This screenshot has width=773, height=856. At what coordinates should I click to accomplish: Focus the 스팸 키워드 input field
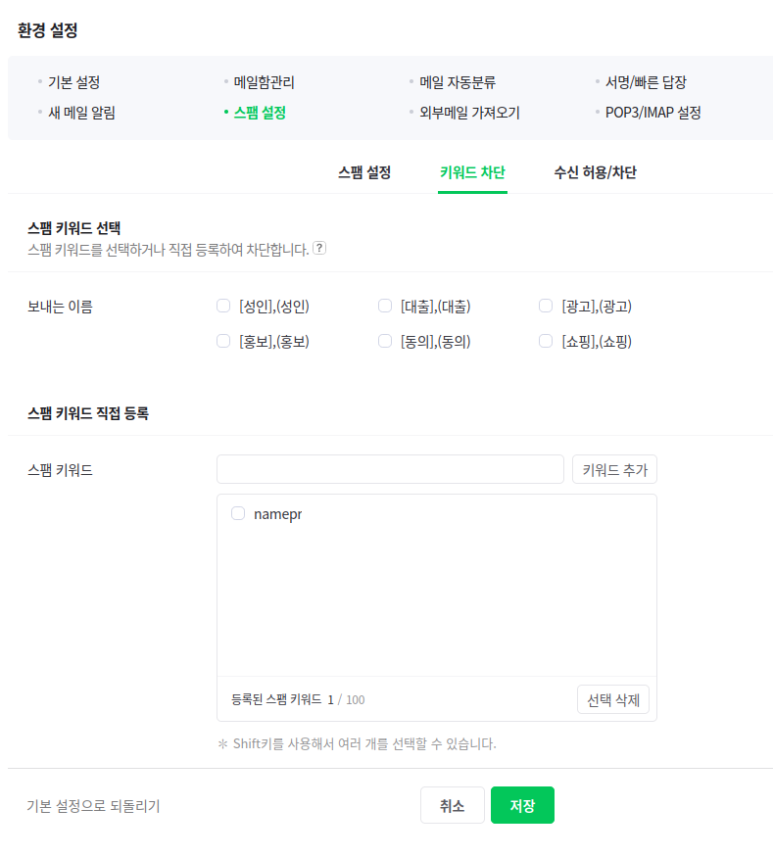[390, 469]
